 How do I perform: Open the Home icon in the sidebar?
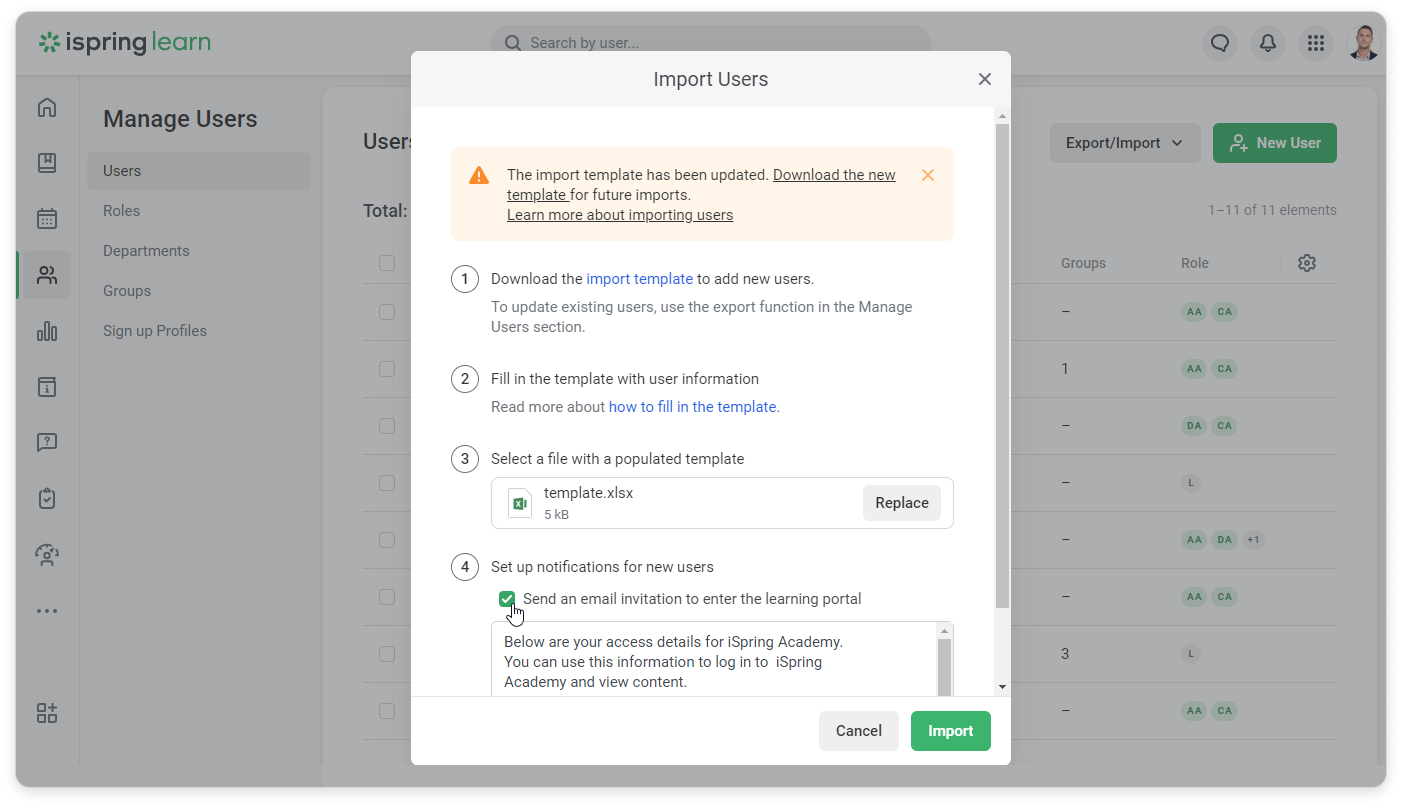[x=47, y=108]
